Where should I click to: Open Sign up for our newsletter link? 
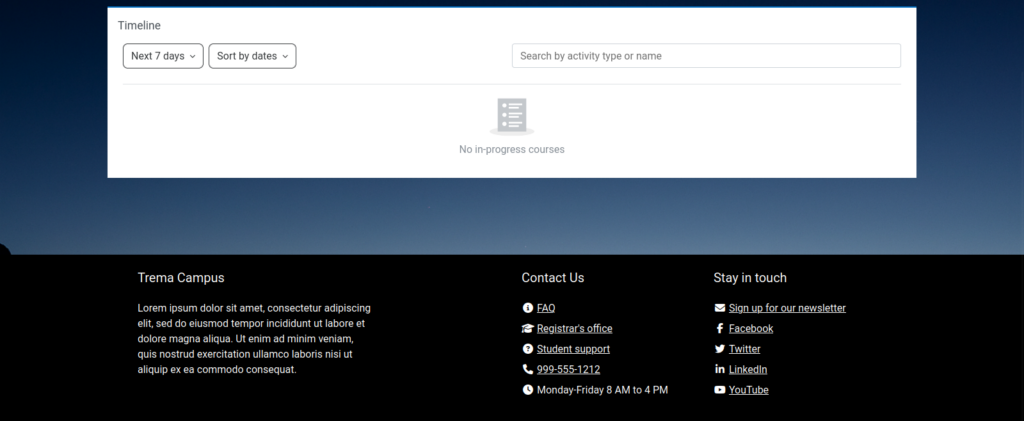pyautogui.click(x=787, y=308)
